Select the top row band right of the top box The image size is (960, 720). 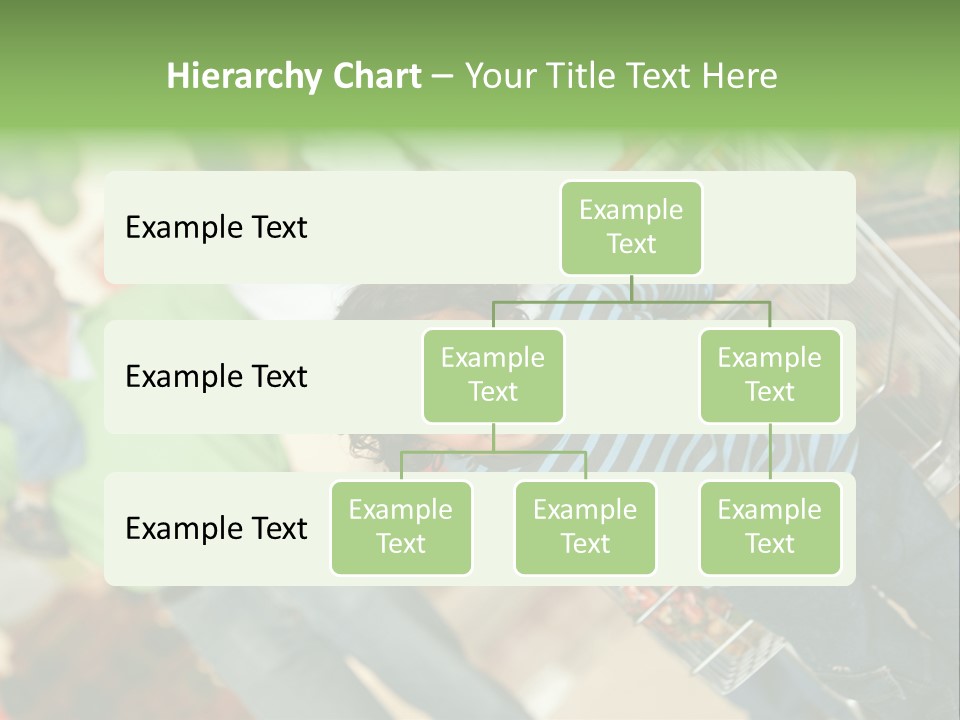point(778,227)
